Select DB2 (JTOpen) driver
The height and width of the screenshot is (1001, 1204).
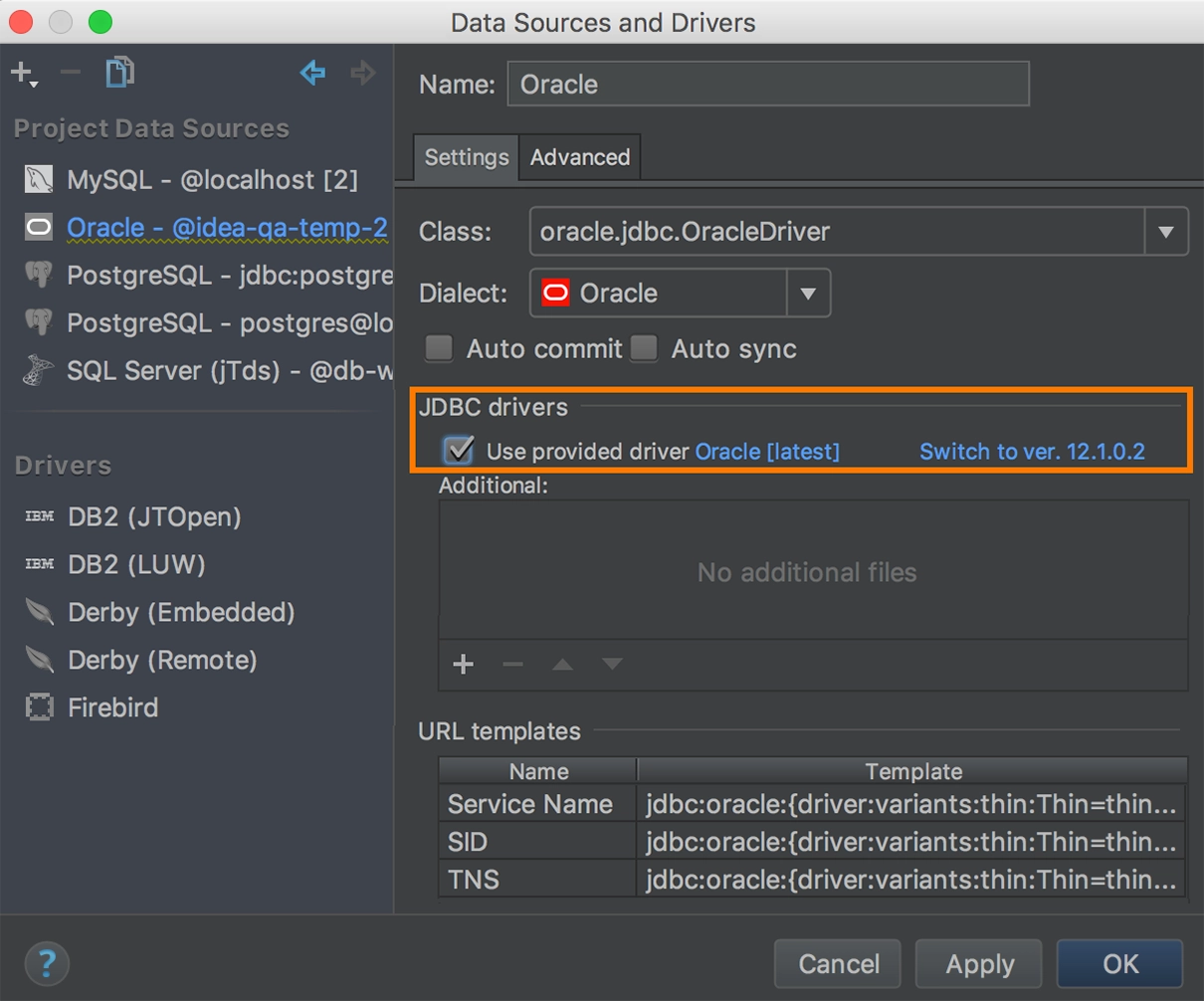coord(154,516)
